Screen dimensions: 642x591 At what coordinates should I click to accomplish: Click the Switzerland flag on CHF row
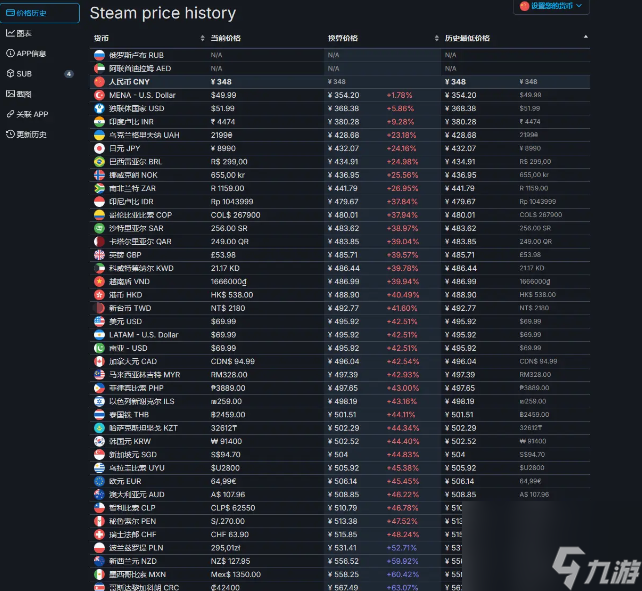tap(99, 534)
